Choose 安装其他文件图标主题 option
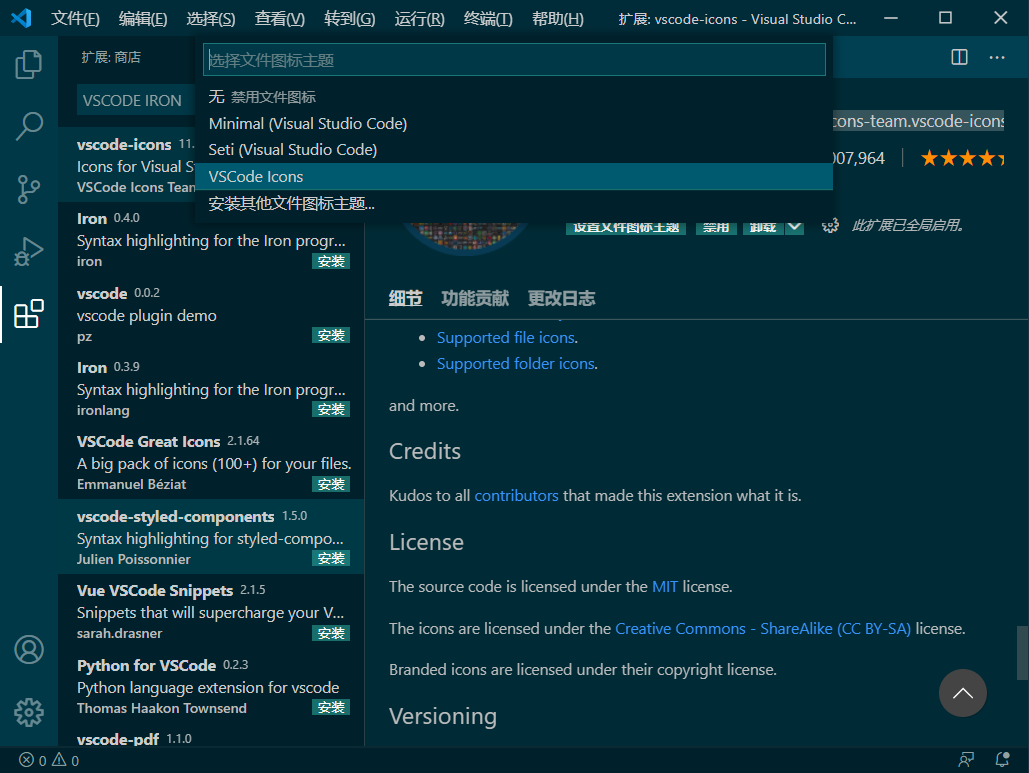 point(514,203)
